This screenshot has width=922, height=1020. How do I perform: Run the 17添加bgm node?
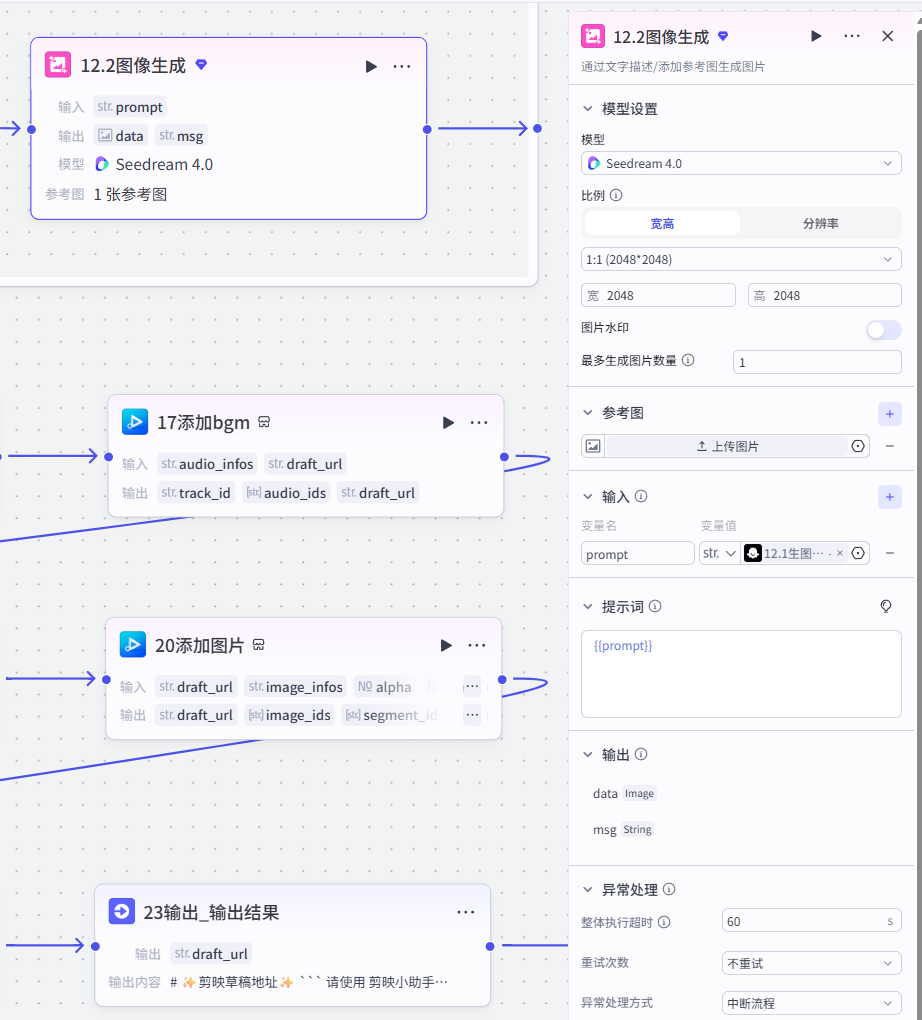tap(448, 423)
